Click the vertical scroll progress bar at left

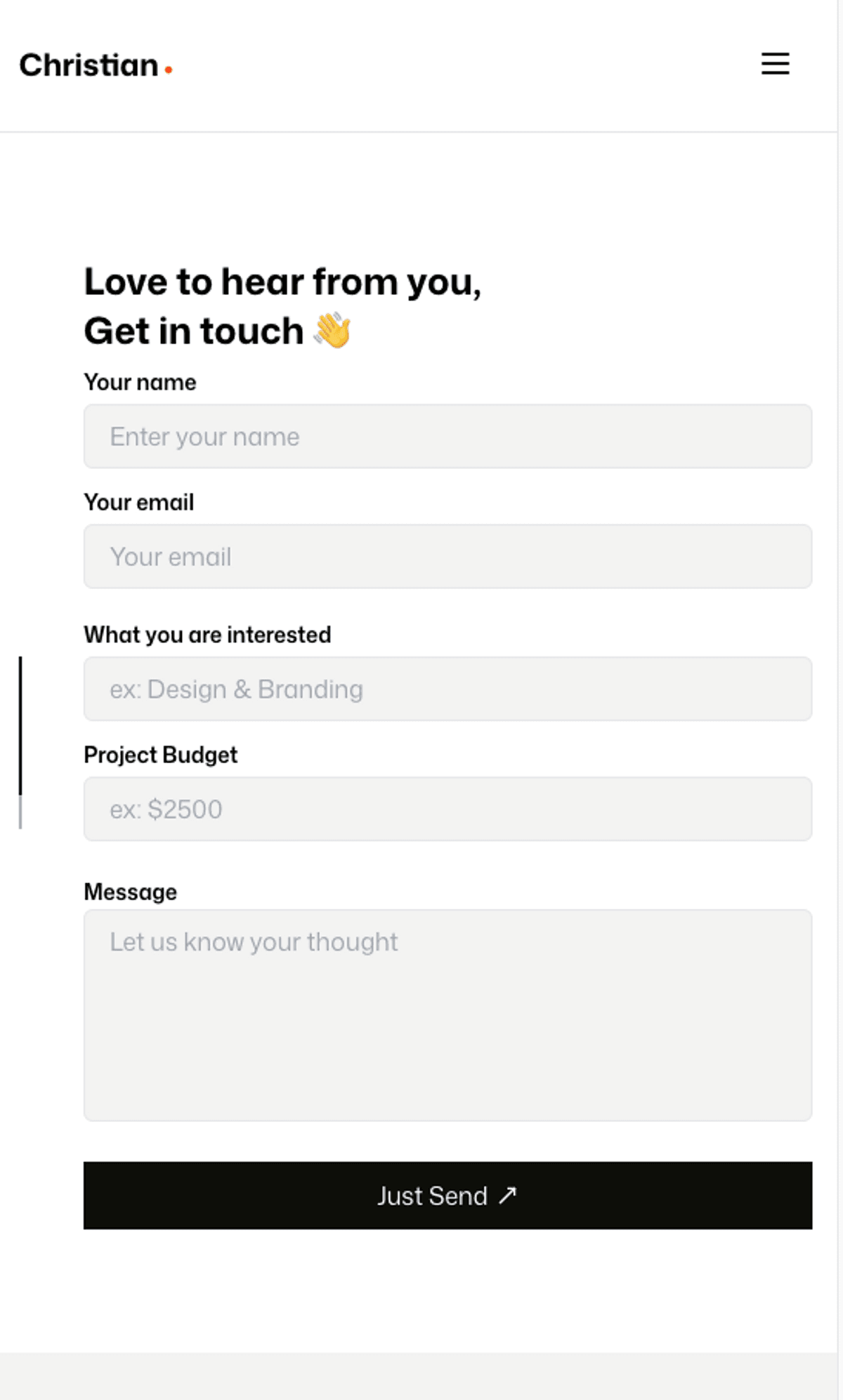(20, 741)
